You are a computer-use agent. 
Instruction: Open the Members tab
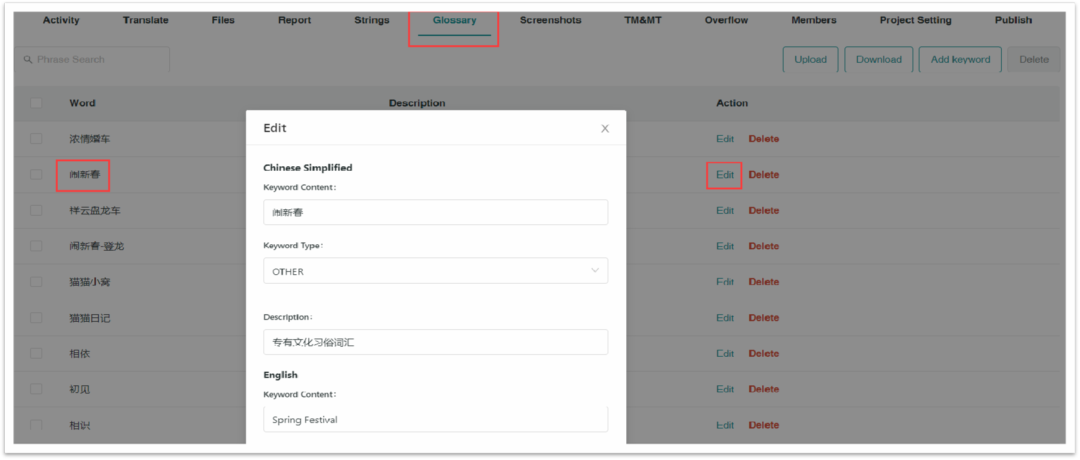[813, 21]
